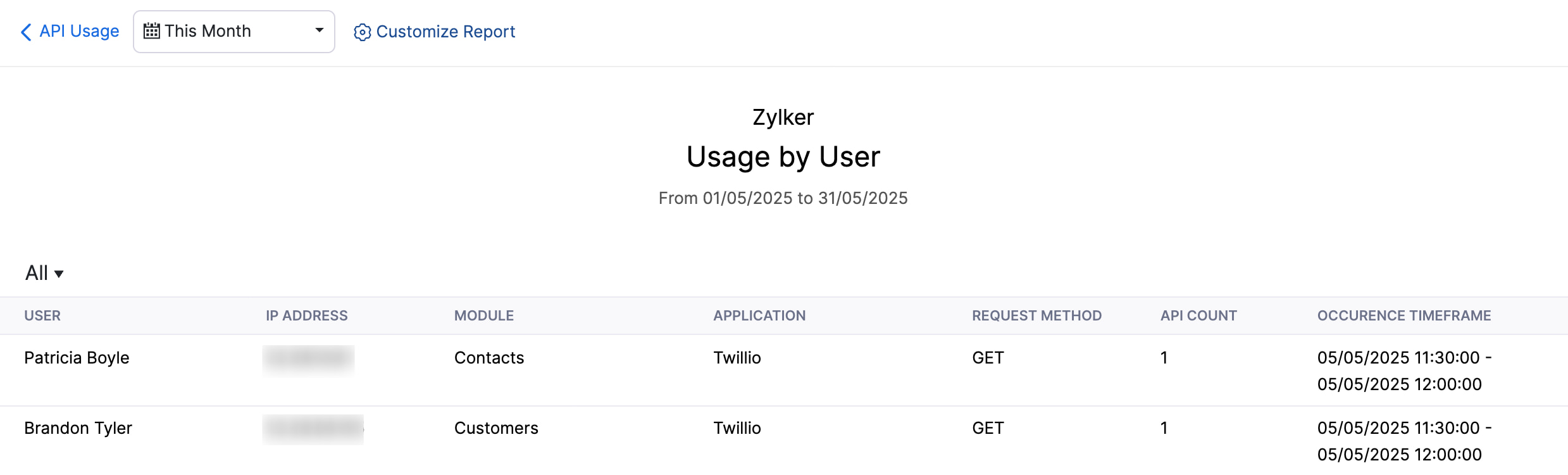This screenshot has height=475, width=1568.
Task: Click the Twillio application entry for Patricia Boyle
Action: coord(737,357)
